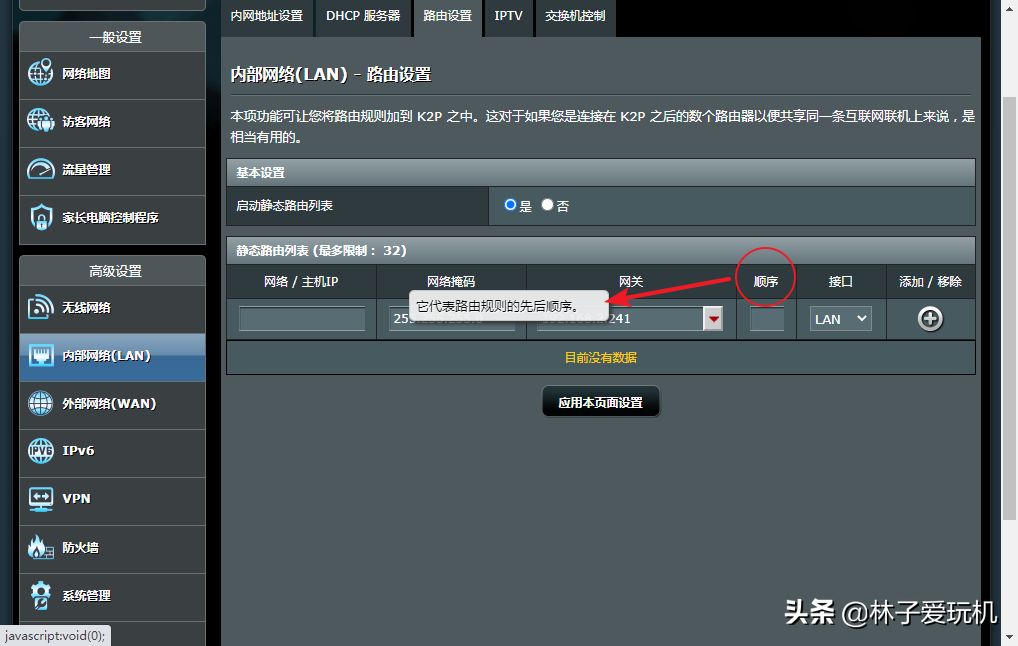Click the 流量管理 gauge icon

(x=41, y=169)
